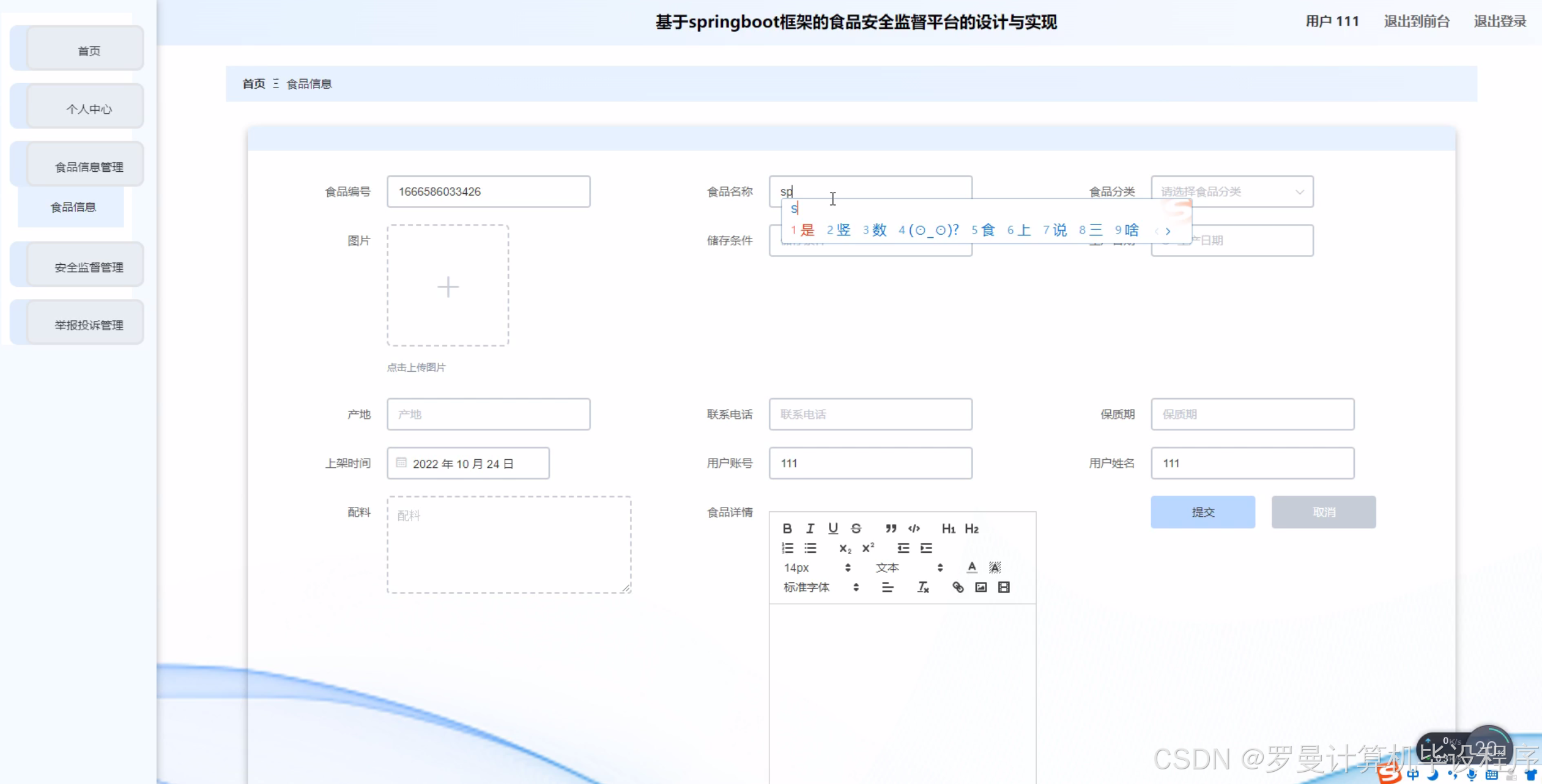Insert a link using the chain icon
Image resolution: width=1542 pixels, height=784 pixels.
[x=958, y=587]
